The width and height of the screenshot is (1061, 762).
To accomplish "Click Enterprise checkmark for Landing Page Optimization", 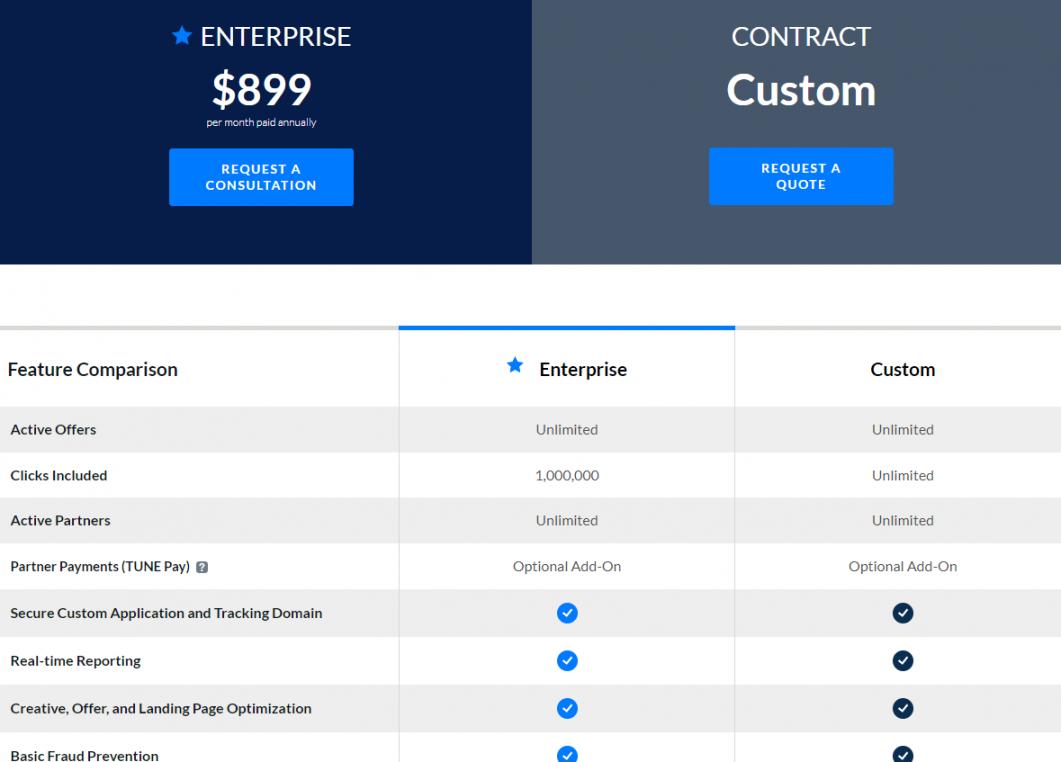I will (x=567, y=708).
